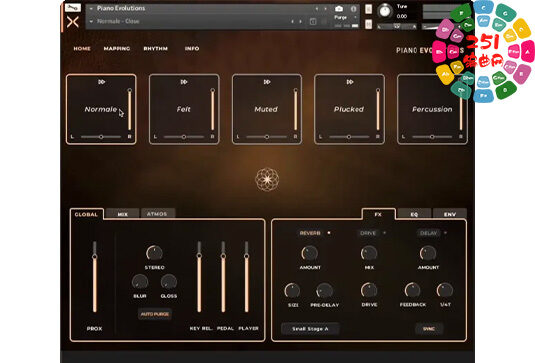
Task: Click the fast-forward icon on Plucked slot
Action: tap(350, 82)
